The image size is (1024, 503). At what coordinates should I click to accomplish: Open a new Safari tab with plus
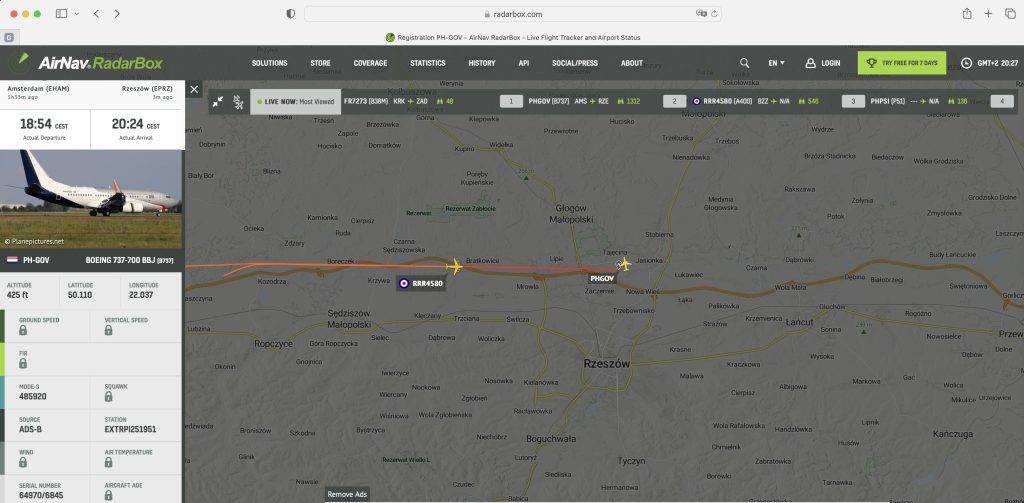click(989, 14)
